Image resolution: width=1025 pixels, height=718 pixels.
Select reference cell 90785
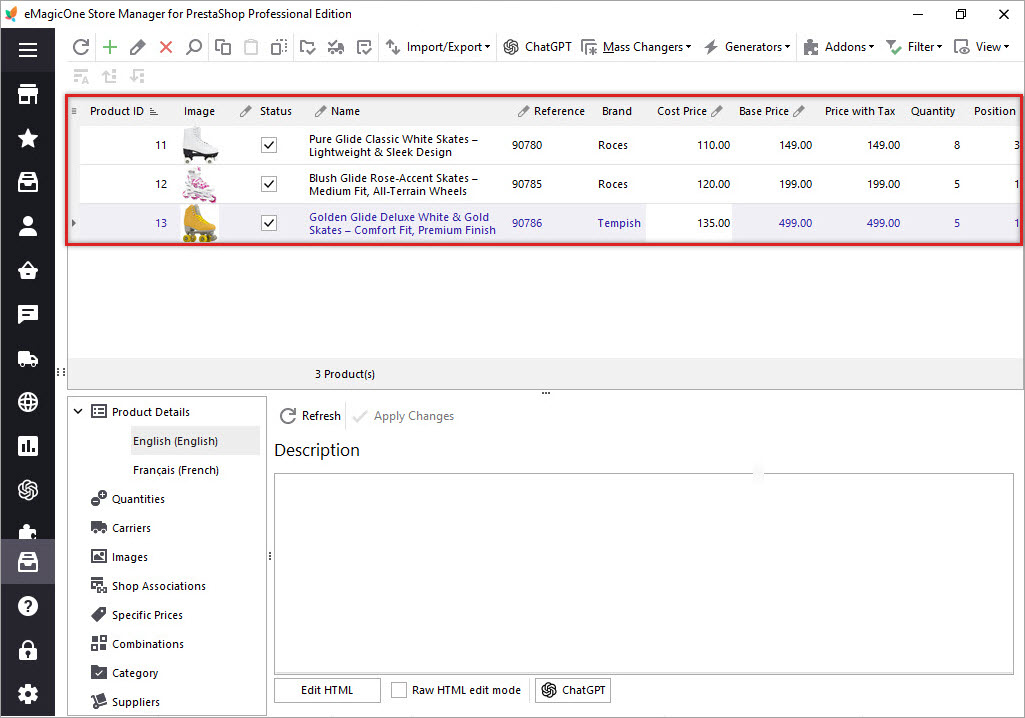coord(527,184)
